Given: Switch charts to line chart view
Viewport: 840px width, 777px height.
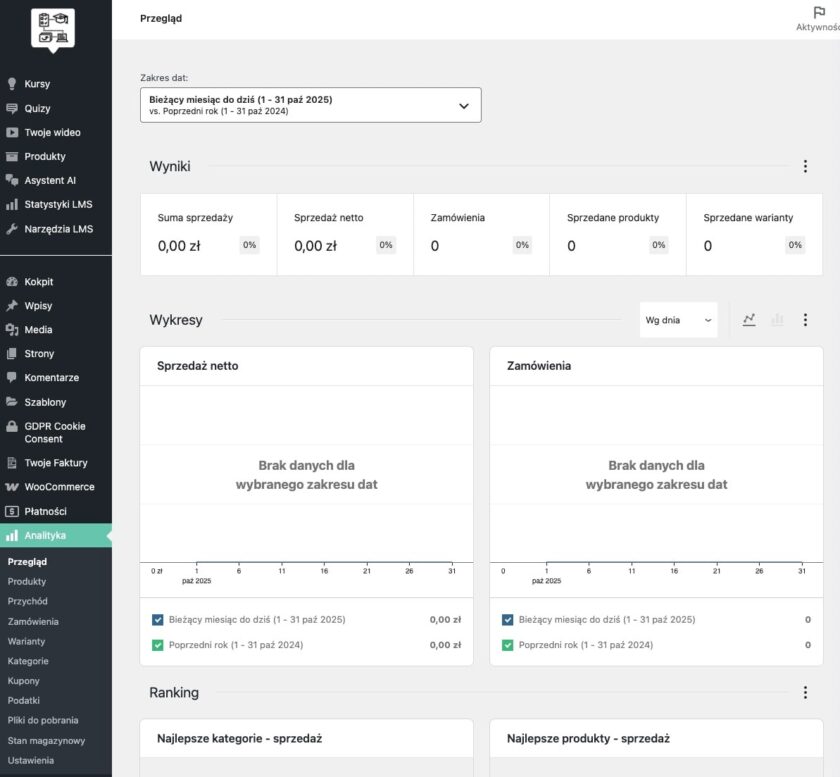Looking at the screenshot, I should [749, 319].
